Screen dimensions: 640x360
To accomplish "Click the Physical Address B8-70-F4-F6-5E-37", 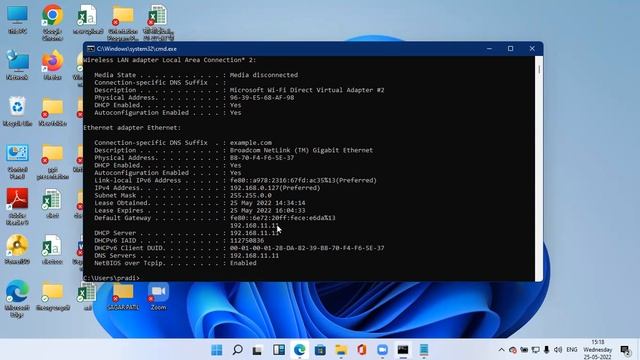I will pos(262,158).
